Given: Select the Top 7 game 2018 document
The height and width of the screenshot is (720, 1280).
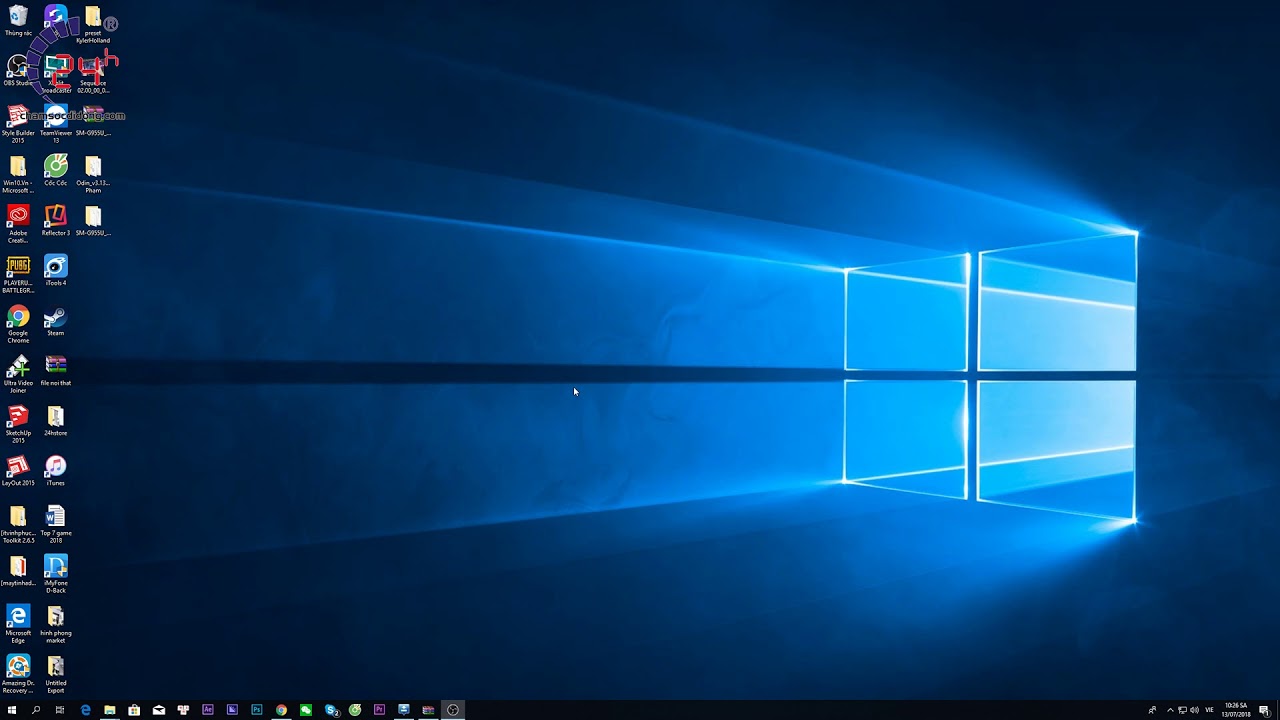Looking at the screenshot, I should pos(56,525).
